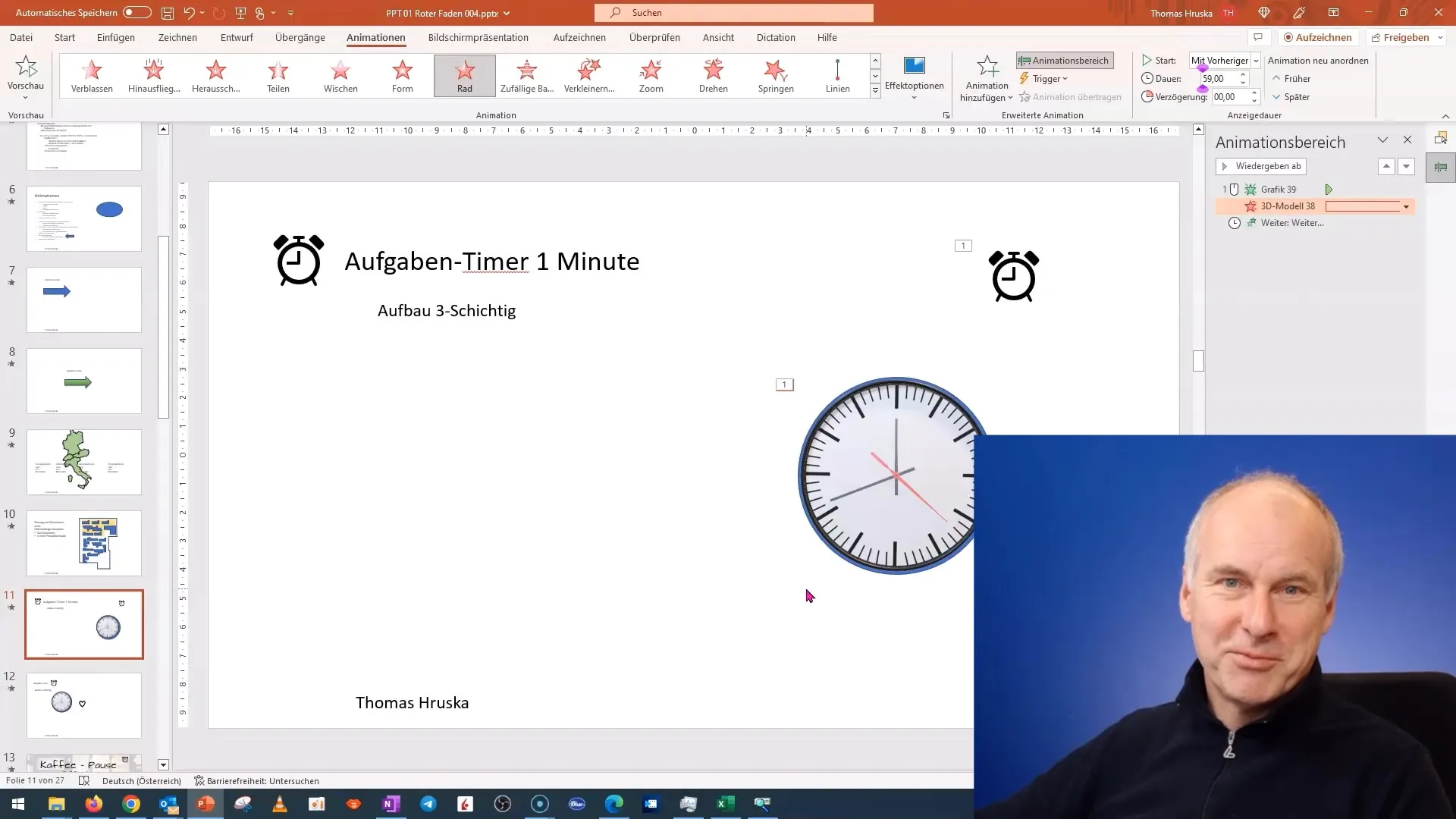Viewport: 1456px width, 819px height.
Task: Apply the Zoom animation effect
Action: point(651,76)
